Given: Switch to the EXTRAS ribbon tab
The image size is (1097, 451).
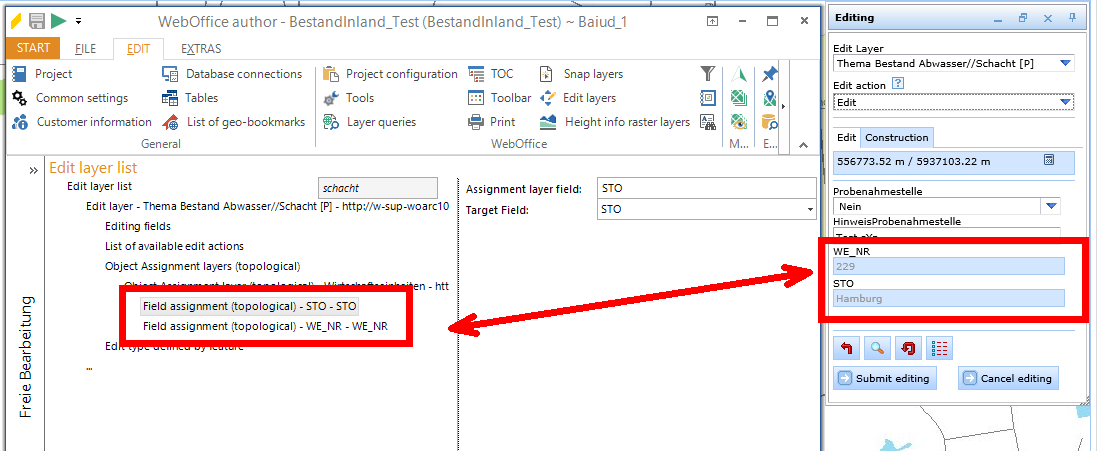Looking at the screenshot, I should [x=201, y=48].
